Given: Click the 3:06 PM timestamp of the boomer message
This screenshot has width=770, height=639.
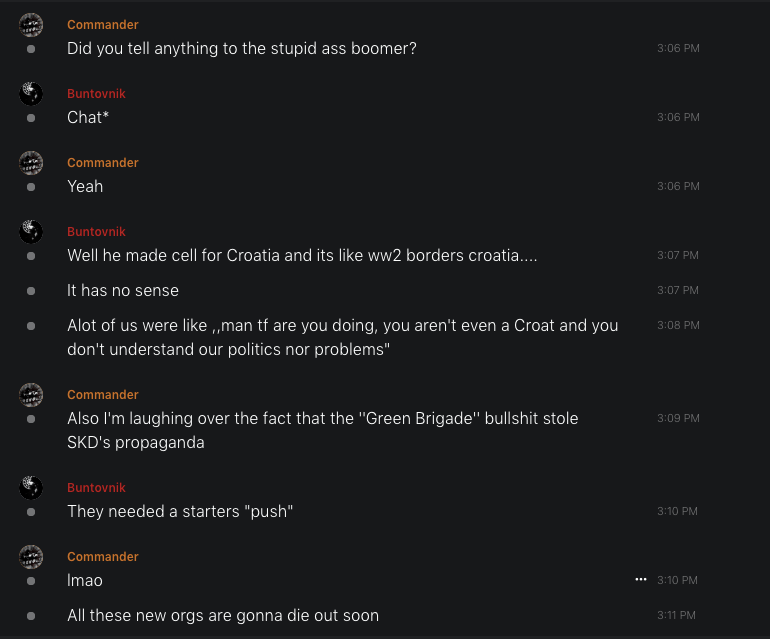Looking at the screenshot, I should point(678,48).
